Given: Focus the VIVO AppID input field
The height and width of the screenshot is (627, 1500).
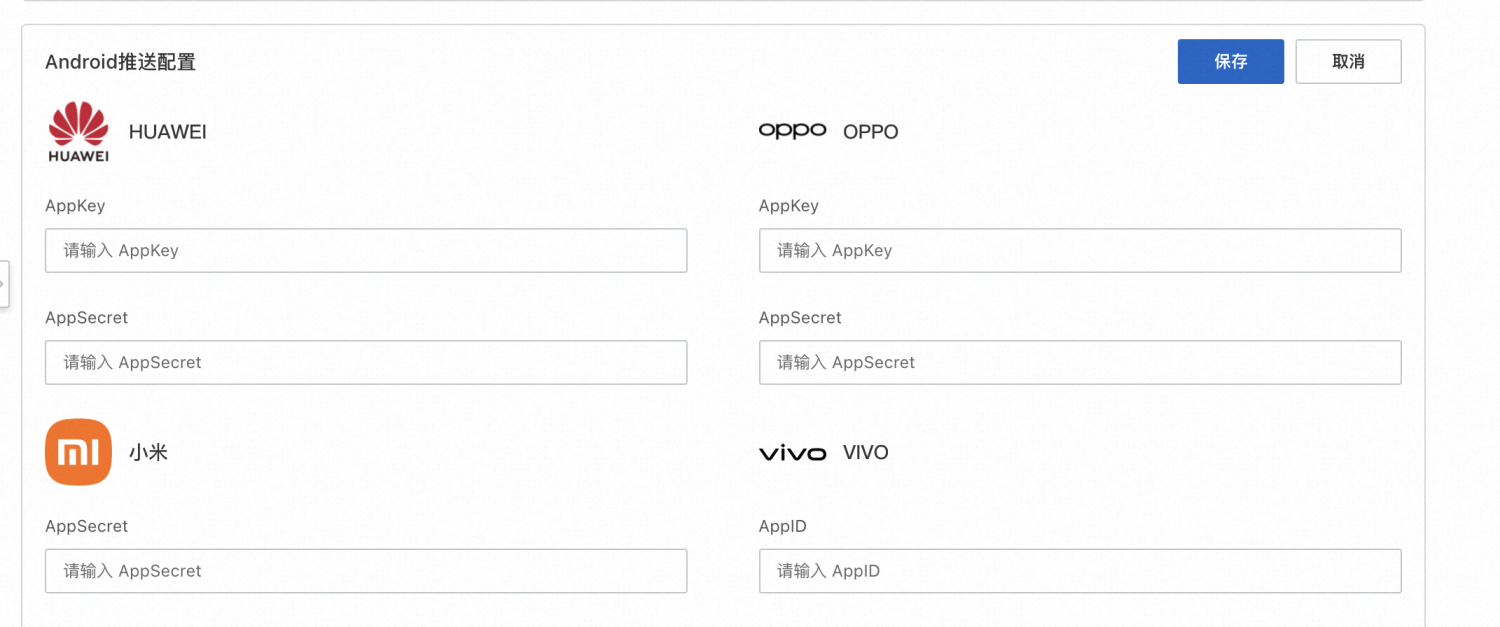Looking at the screenshot, I should pyautogui.click(x=1080, y=571).
